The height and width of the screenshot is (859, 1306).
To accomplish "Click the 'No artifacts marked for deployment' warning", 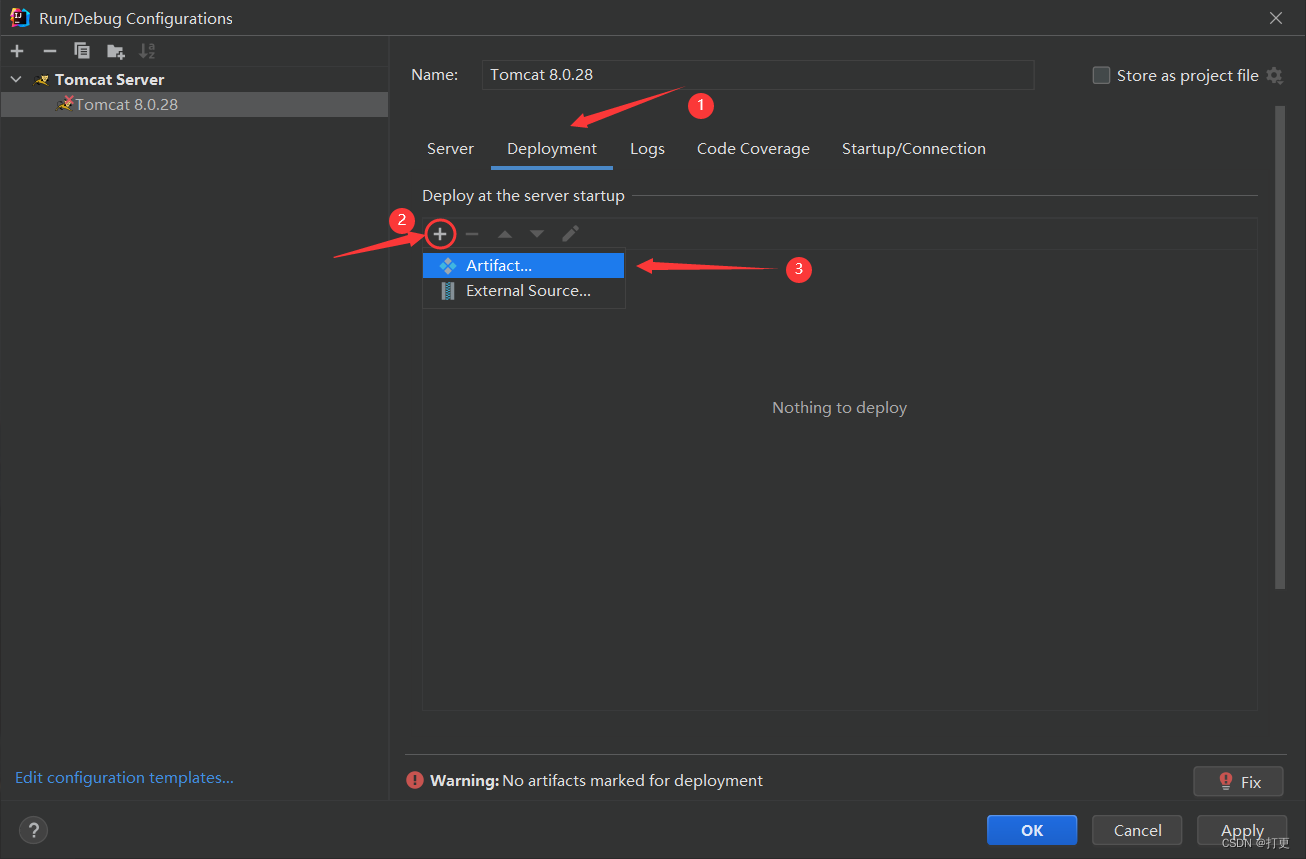I will 633,781.
